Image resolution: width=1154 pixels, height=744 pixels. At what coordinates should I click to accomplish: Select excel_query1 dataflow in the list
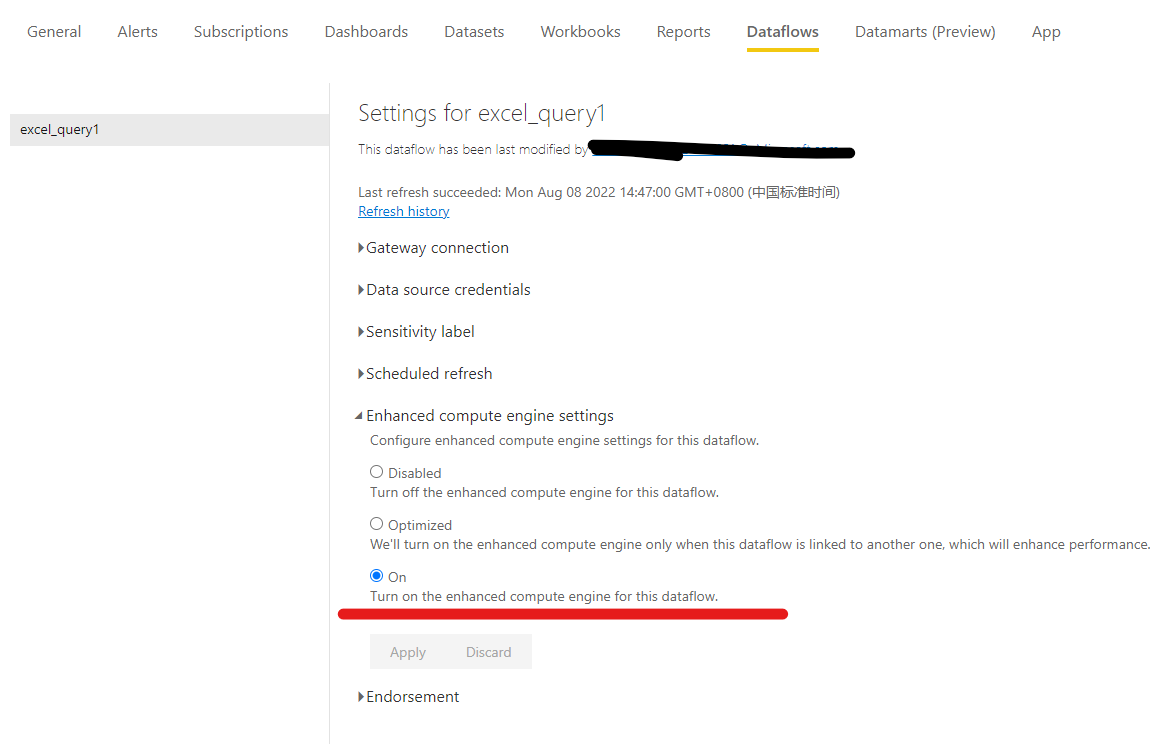(x=169, y=130)
